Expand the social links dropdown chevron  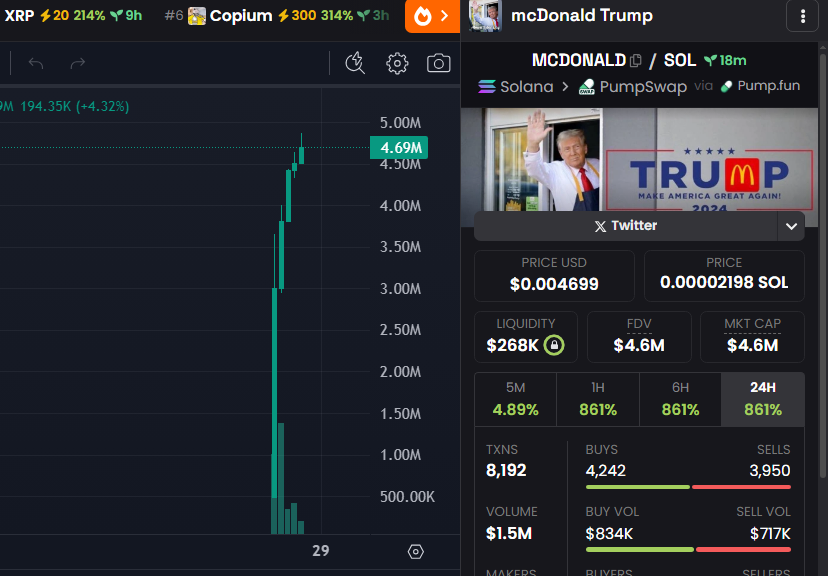[791, 226]
